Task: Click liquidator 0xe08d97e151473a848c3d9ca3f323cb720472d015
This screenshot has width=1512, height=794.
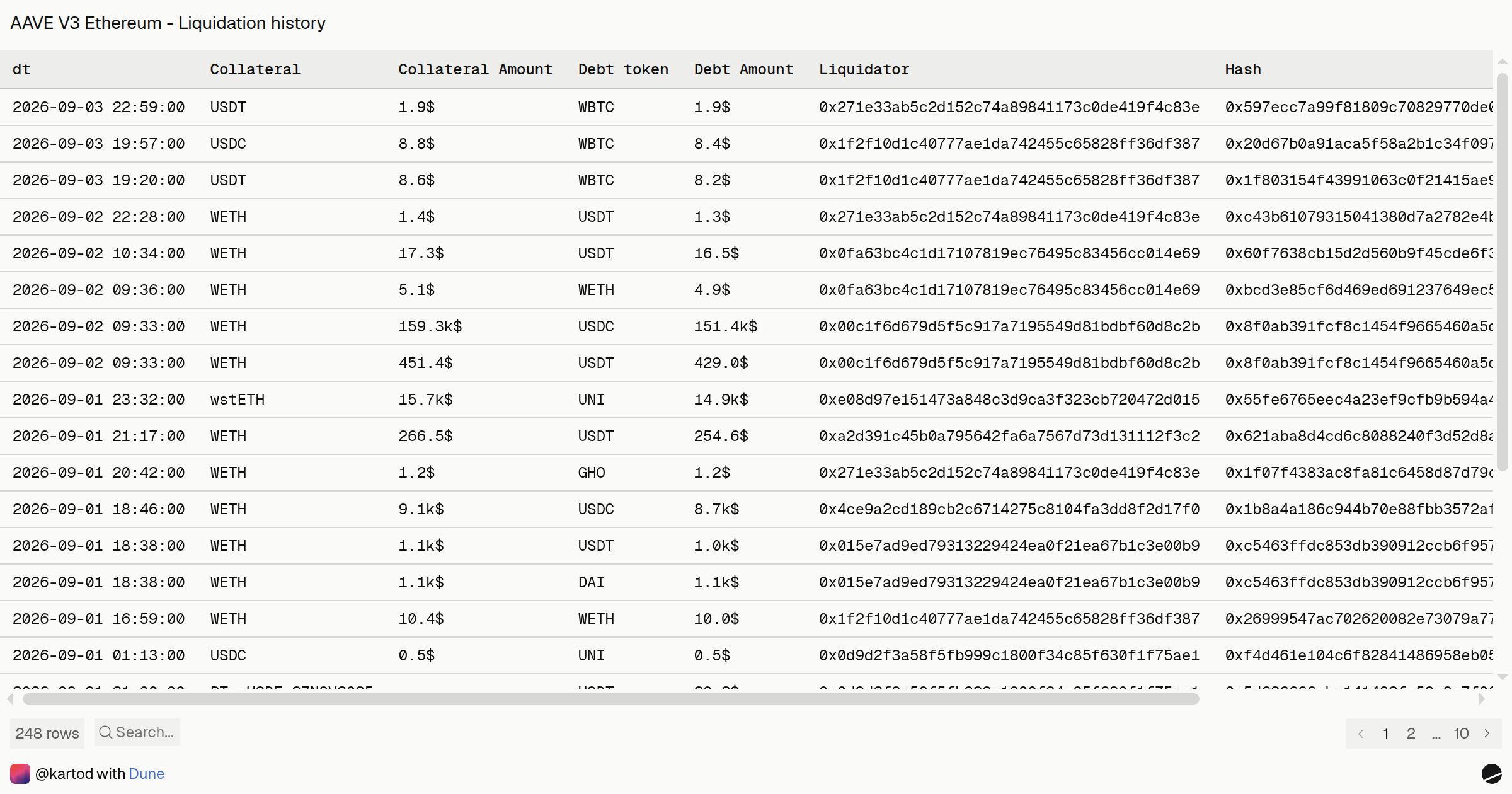Action: tap(1009, 400)
